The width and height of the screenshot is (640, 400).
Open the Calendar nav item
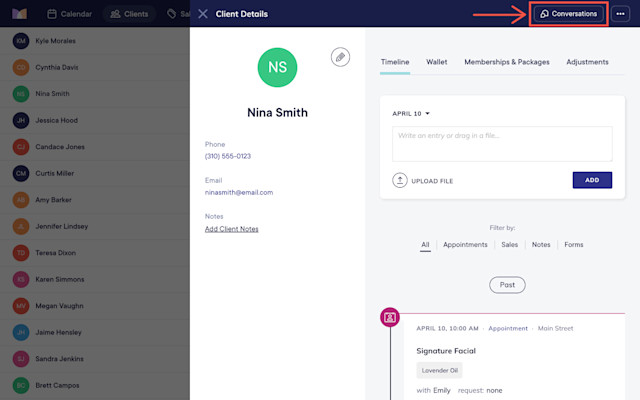tap(69, 14)
